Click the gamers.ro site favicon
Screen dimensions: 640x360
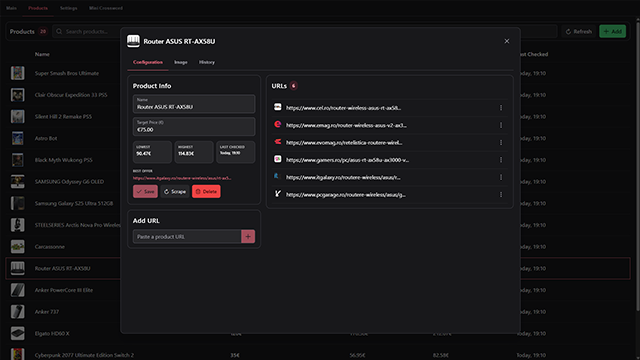tap(278, 159)
